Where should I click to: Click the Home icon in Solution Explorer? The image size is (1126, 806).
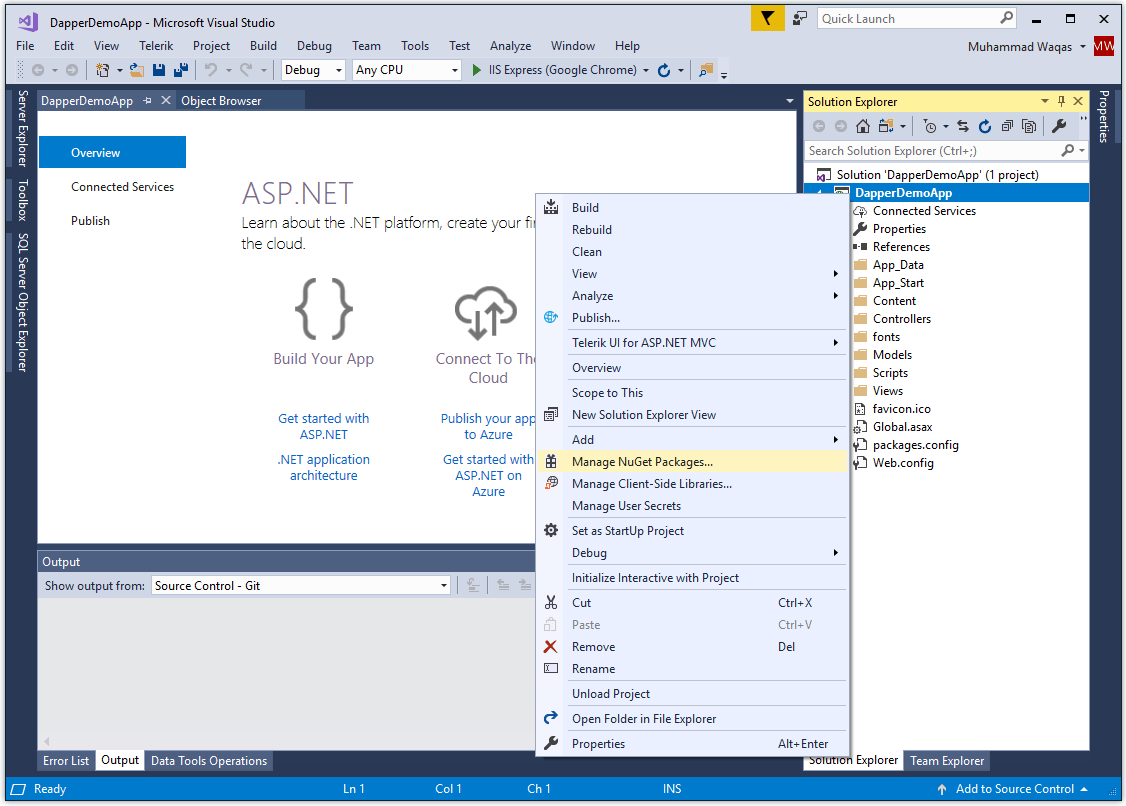coord(862,126)
